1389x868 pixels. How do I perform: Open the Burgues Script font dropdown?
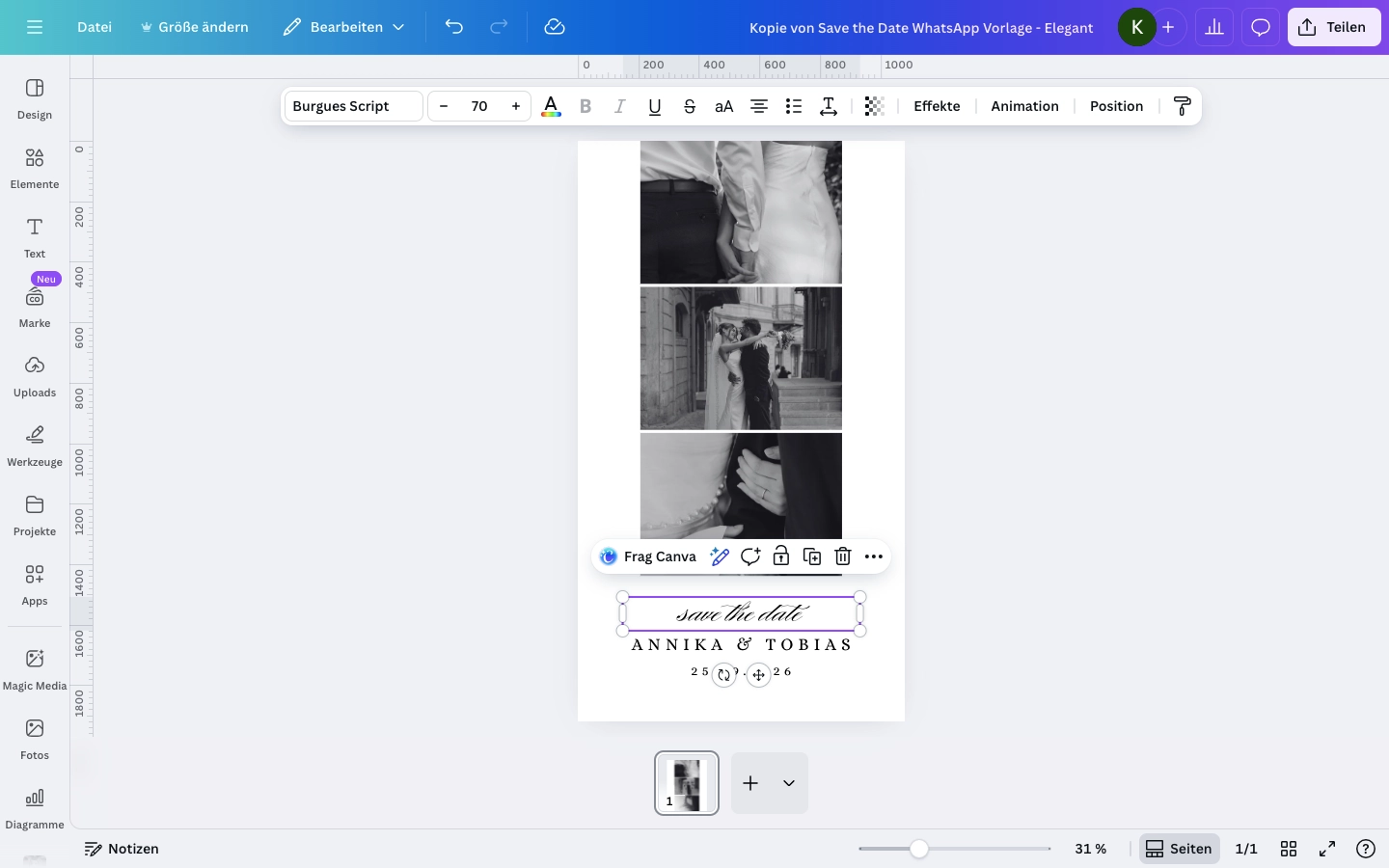353,106
